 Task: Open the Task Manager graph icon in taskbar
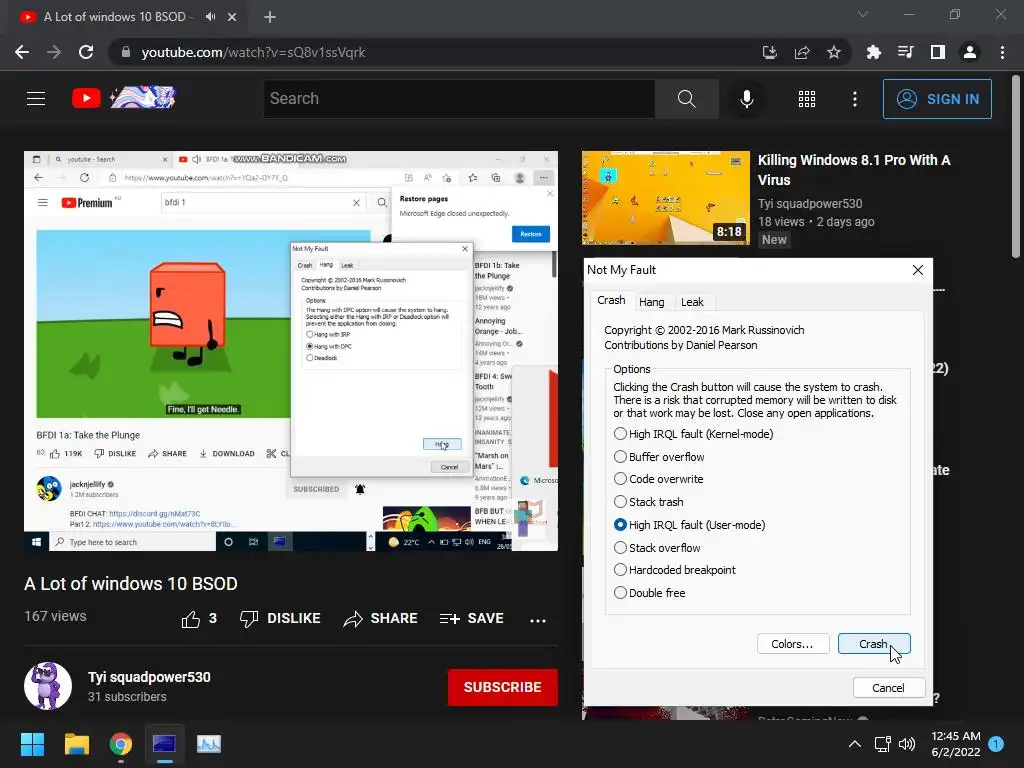click(209, 744)
